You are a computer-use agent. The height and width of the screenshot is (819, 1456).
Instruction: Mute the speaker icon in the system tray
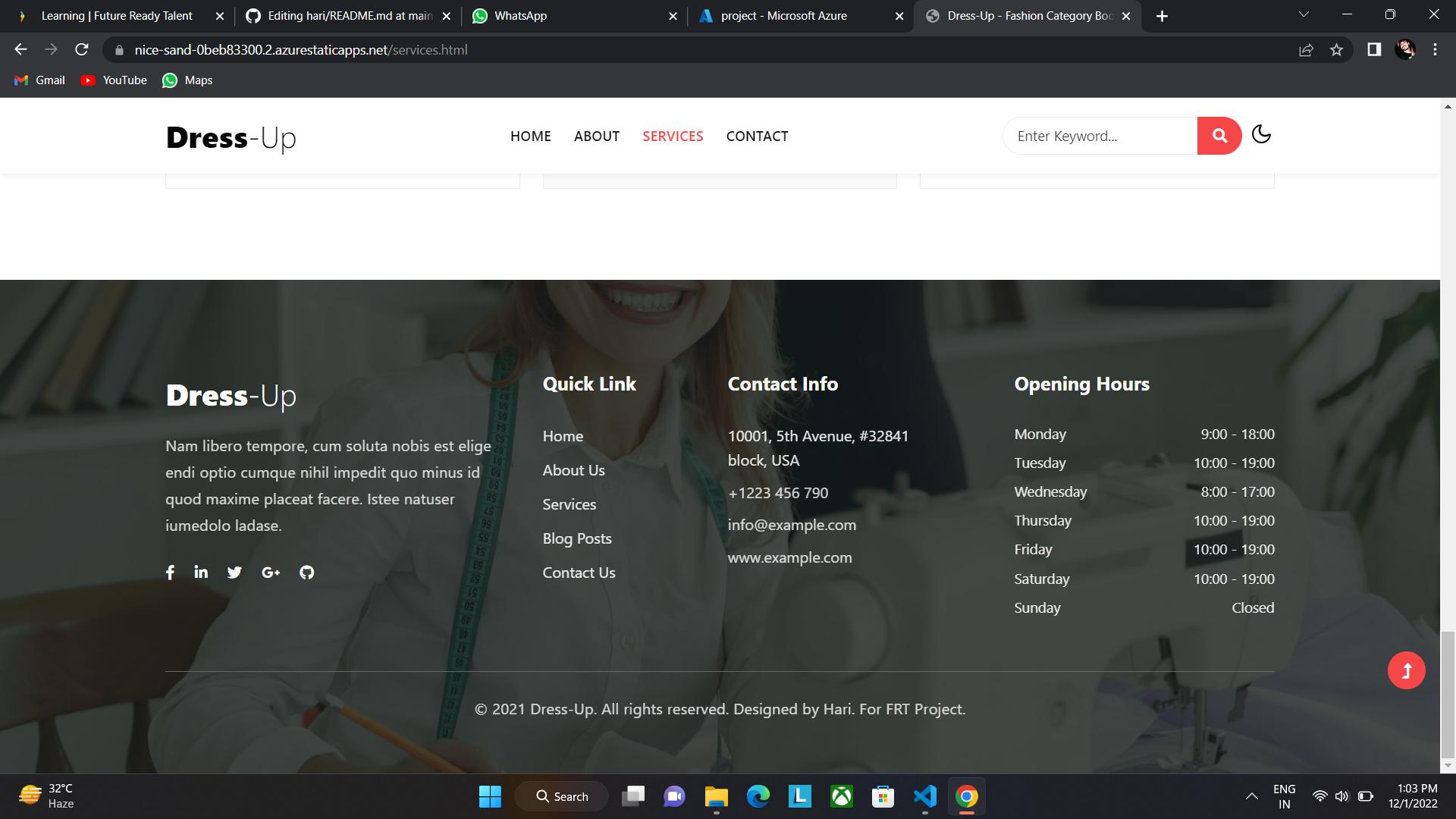(x=1341, y=796)
